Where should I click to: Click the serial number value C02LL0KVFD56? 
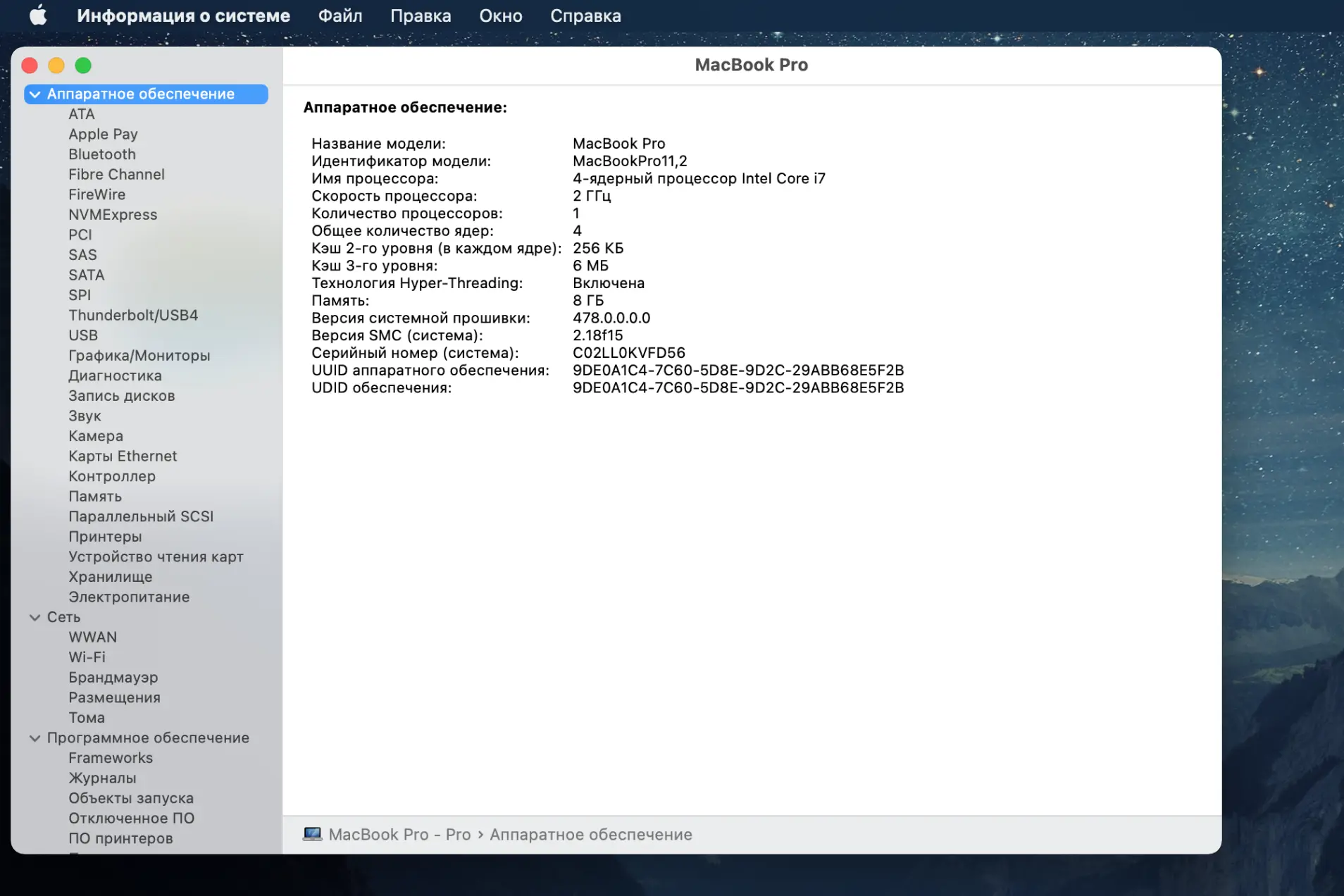[x=628, y=353]
